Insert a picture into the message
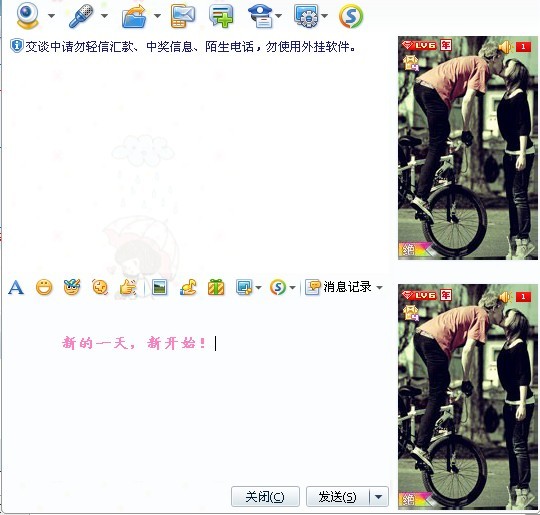 tap(159, 287)
